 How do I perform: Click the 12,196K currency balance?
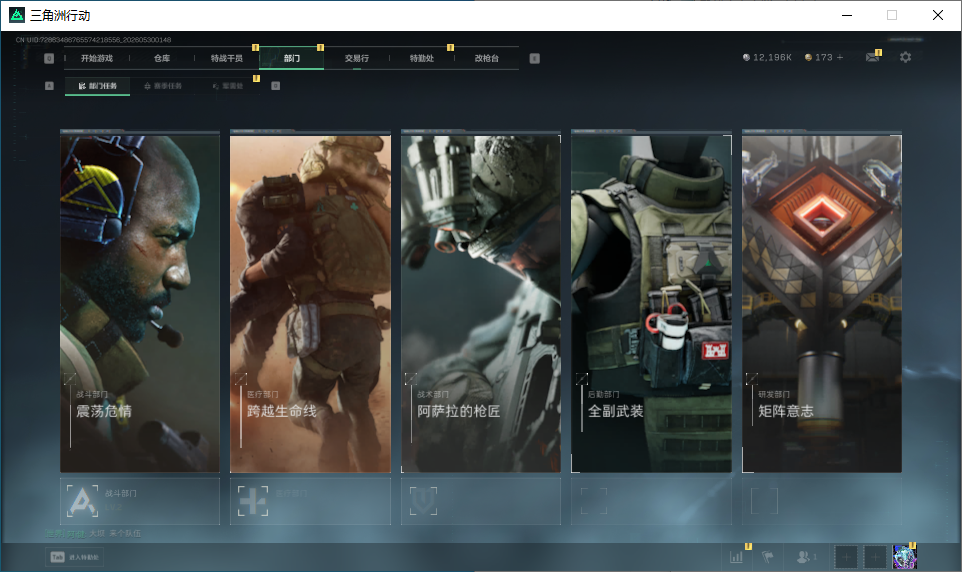pos(767,57)
